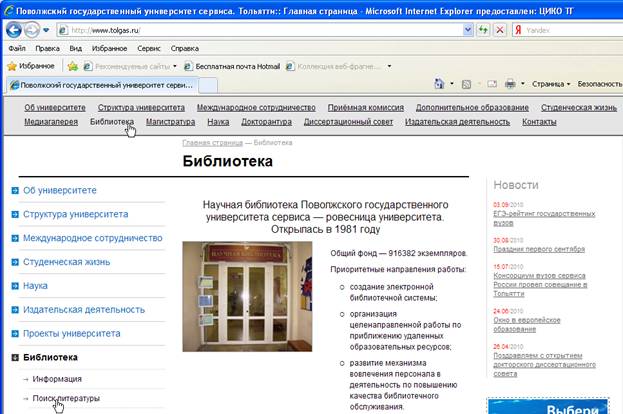Click arrow icon beside sidebar Об университете
Image resolution: width=623 pixels, height=414 pixels.
[15, 191]
